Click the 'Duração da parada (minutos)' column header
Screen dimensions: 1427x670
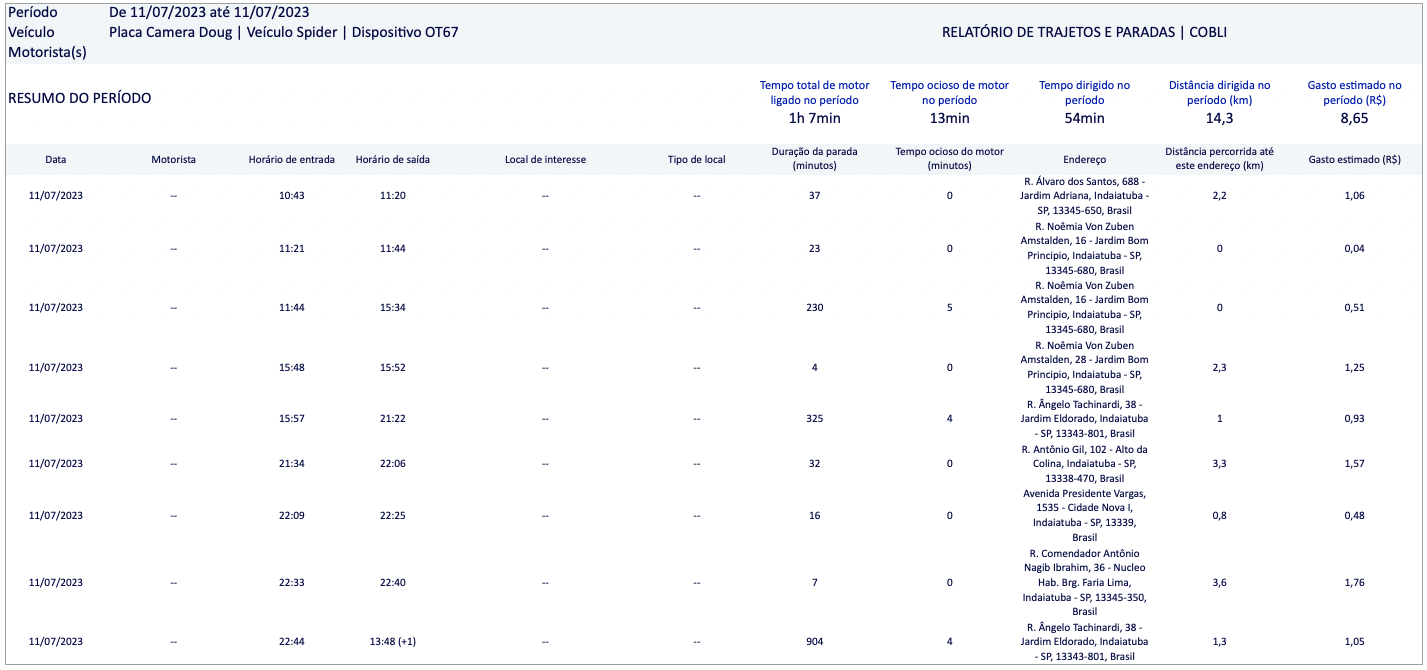(x=814, y=158)
